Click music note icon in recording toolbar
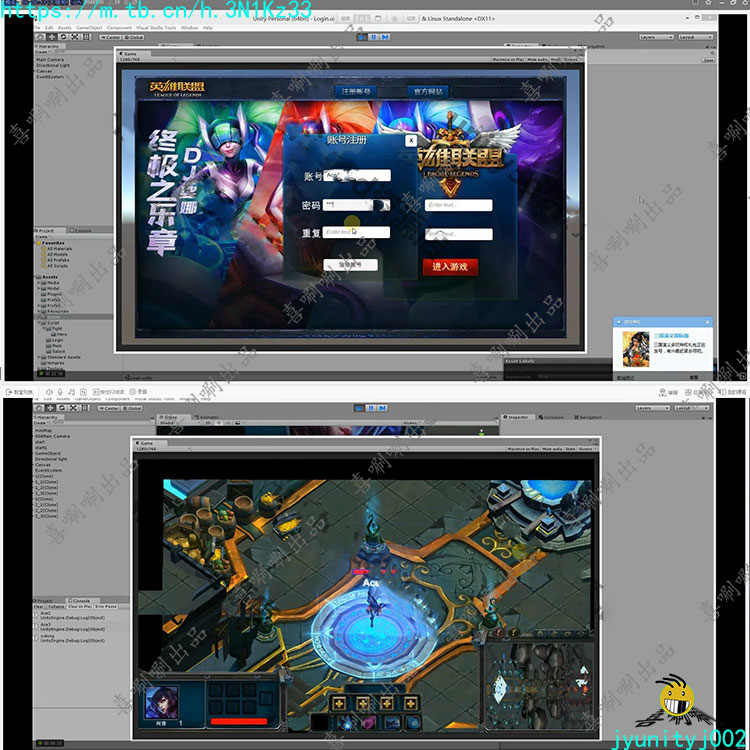 [71, 392]
